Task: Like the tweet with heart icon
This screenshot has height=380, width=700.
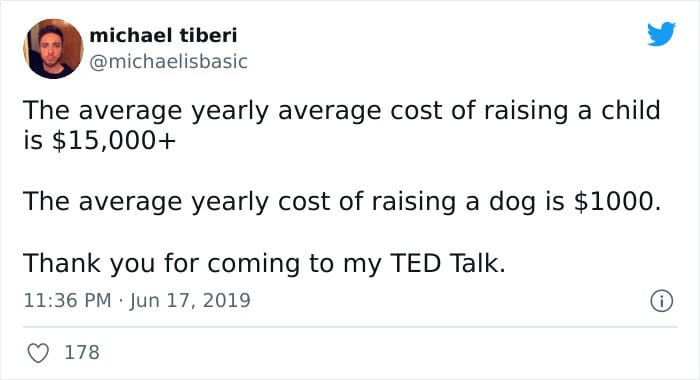Action: pyautogui.click(x=38, y=353)
